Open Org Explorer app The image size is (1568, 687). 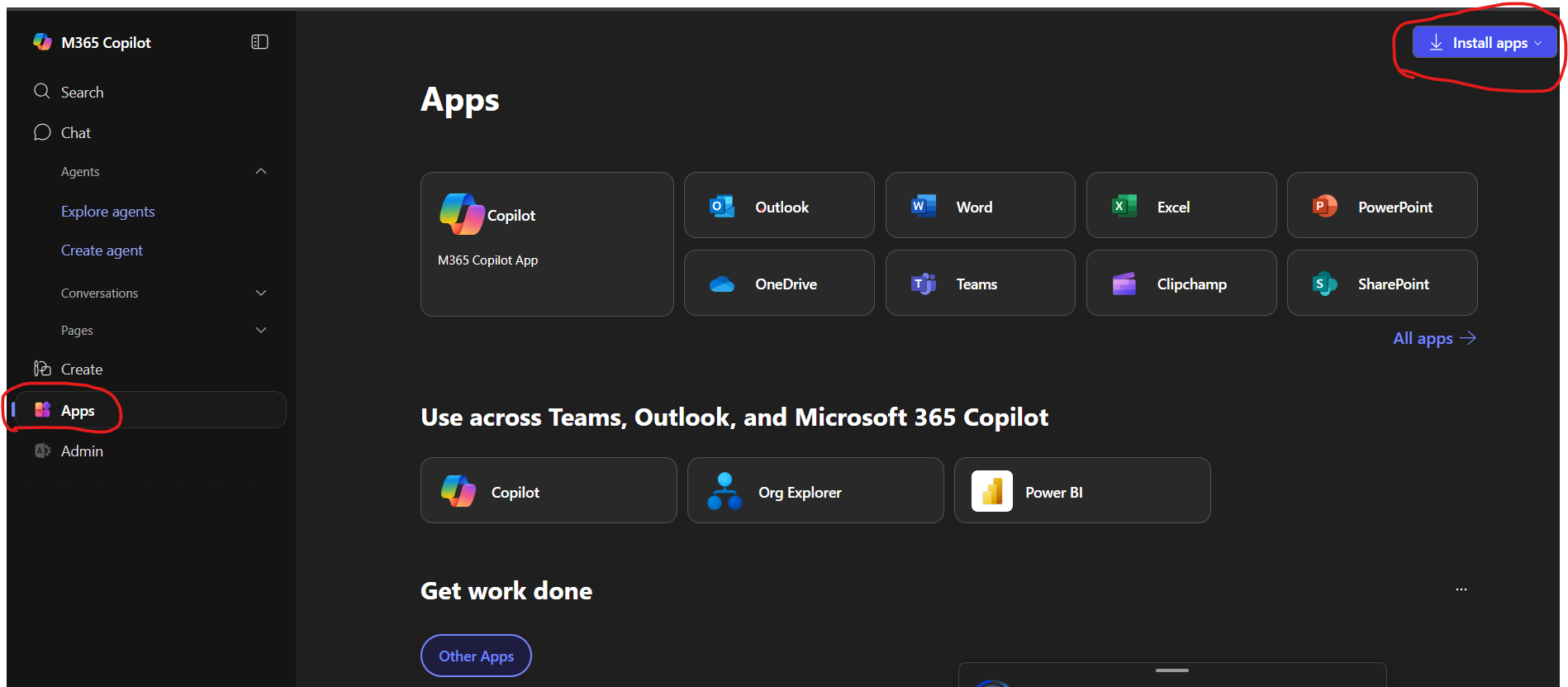point(815,491)
